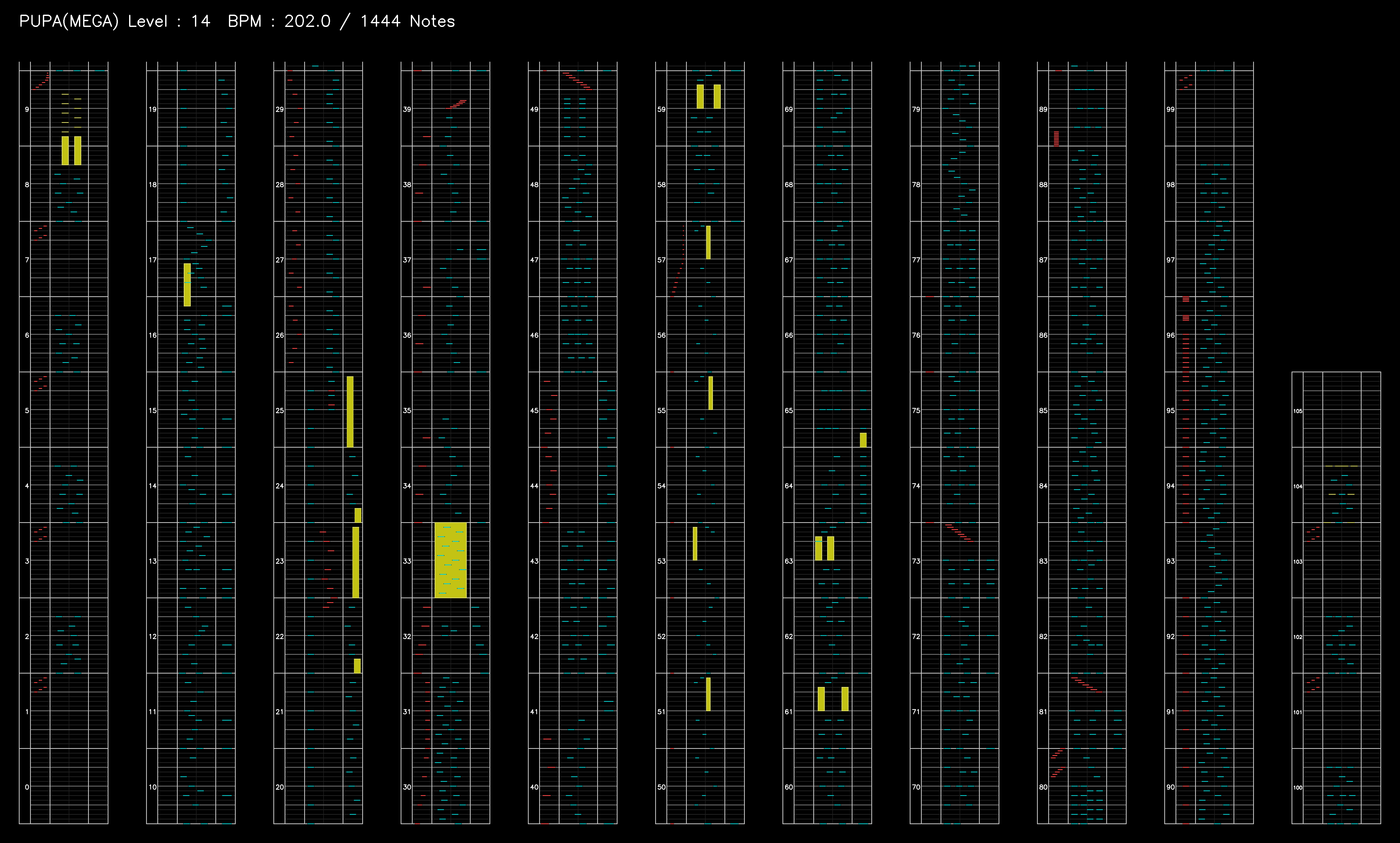Image resolution: width=1400 pixels, height=843 pixels.
Task: Click measure number 50
Action: point(661,787)
